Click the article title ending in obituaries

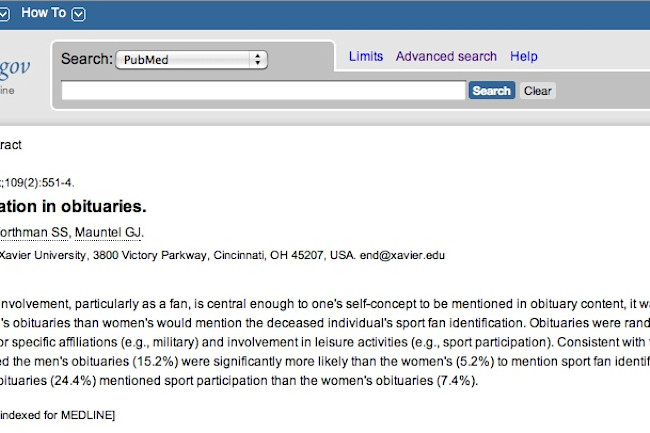tap(73, 206)
